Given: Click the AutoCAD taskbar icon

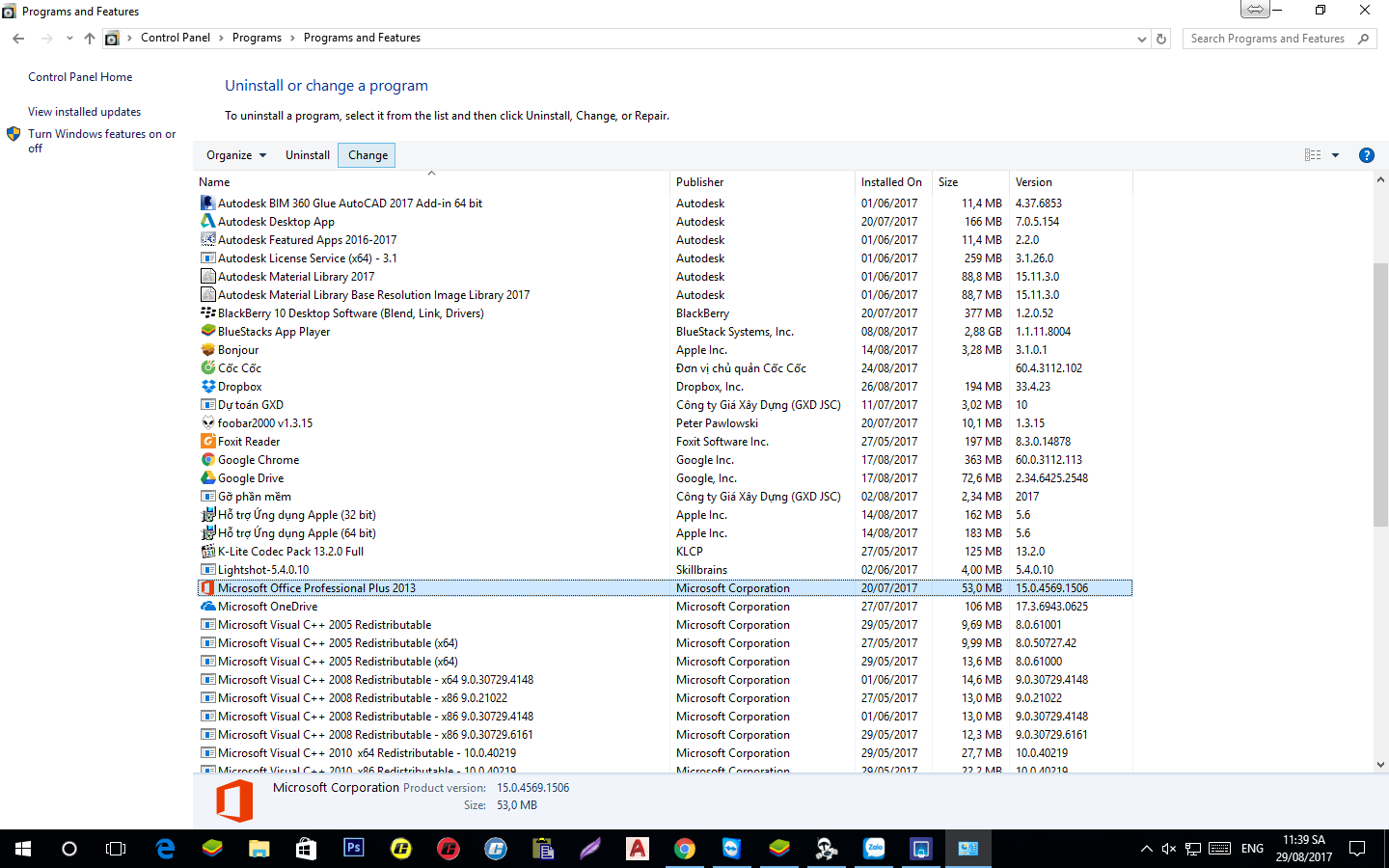Looking at the screenshot, I should point(638,848).
